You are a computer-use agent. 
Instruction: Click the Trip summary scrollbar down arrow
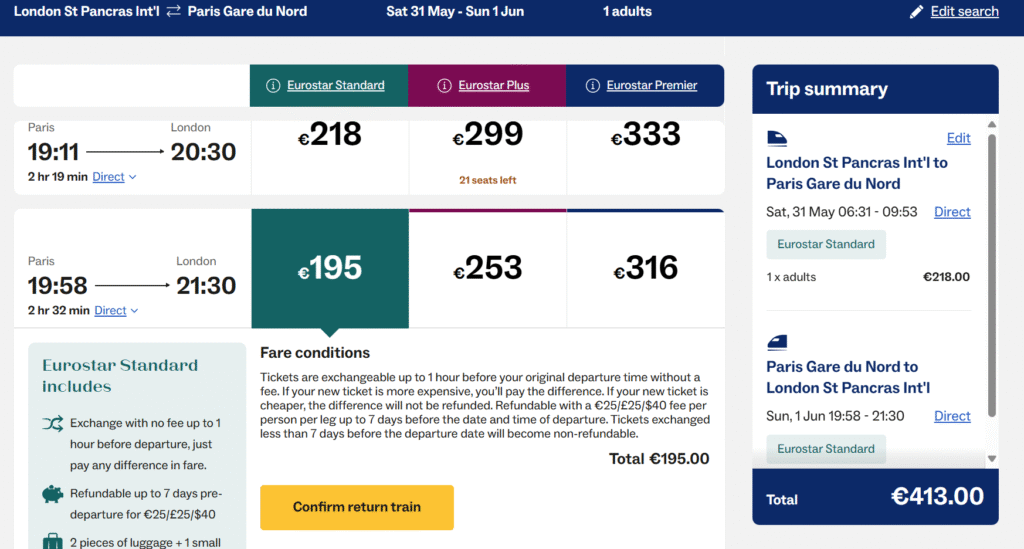pos(992,459)
